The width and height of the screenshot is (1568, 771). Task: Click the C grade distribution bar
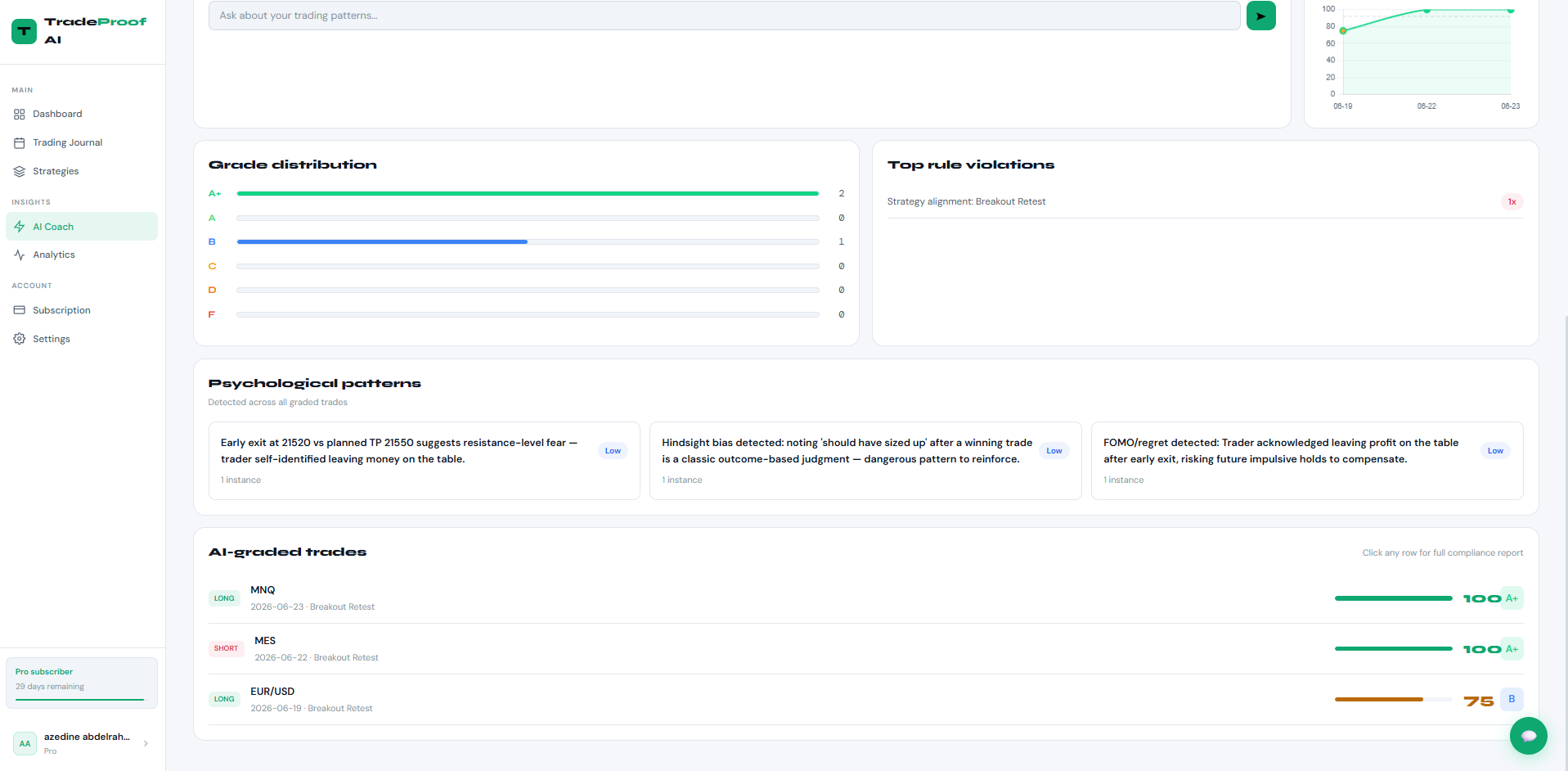528,267
